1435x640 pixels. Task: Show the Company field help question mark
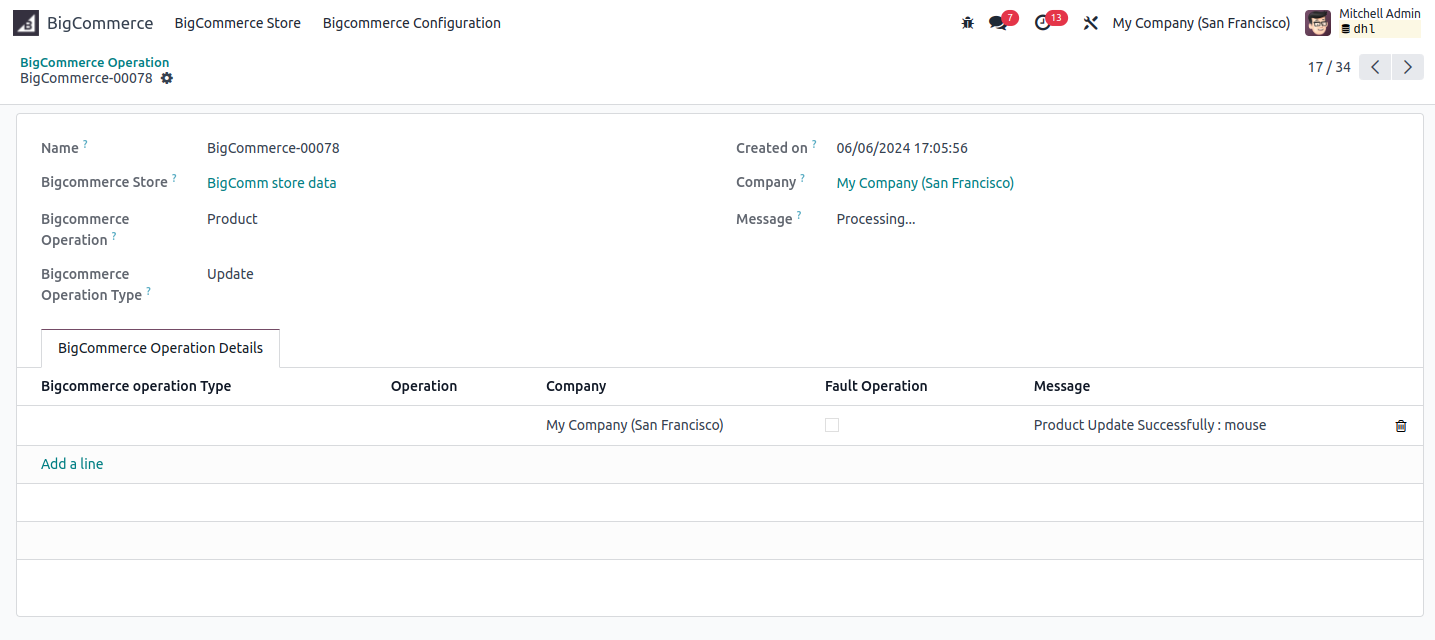802,178
